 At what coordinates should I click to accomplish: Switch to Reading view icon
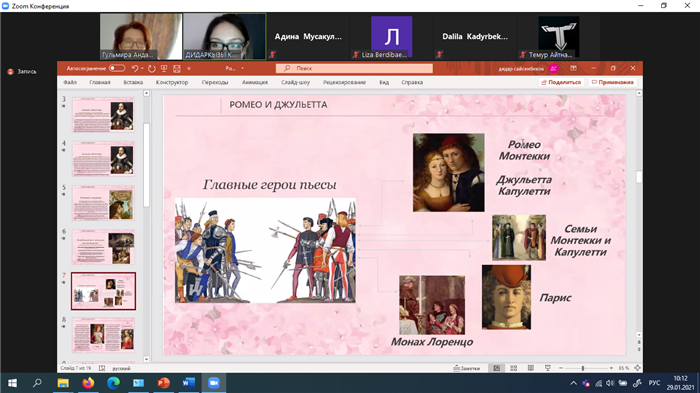pos(531,368)
